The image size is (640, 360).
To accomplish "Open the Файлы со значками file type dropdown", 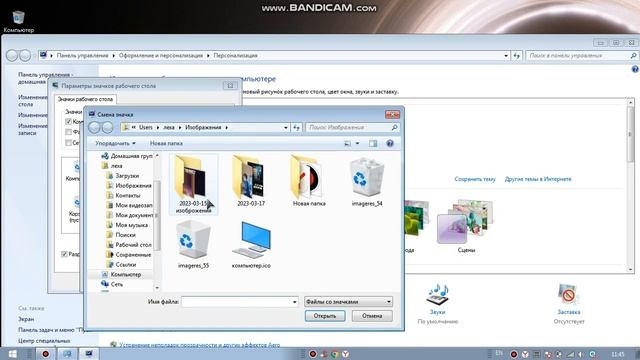I will click(348, 302).
